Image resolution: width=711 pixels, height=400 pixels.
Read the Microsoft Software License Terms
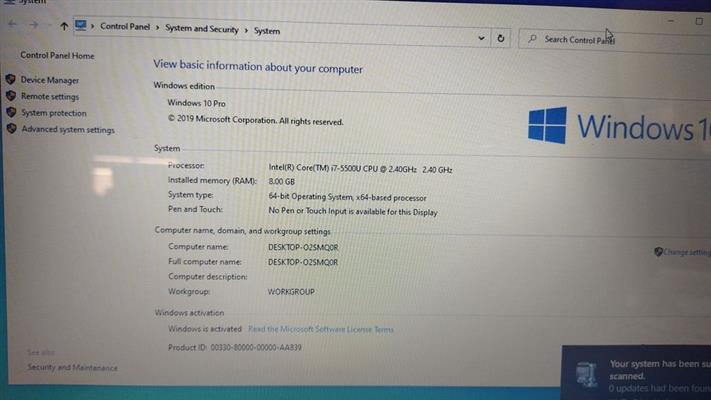click(321, 329)
